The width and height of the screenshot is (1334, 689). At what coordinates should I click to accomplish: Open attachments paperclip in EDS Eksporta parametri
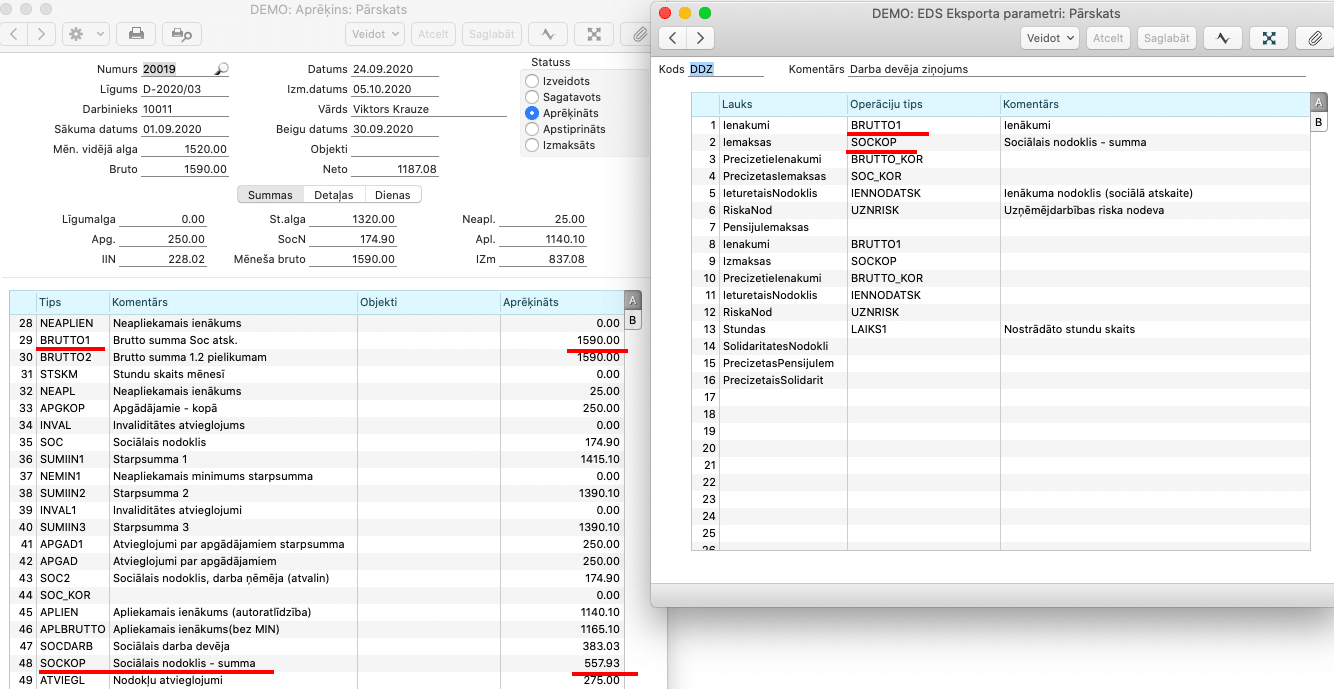[1315, 38]
